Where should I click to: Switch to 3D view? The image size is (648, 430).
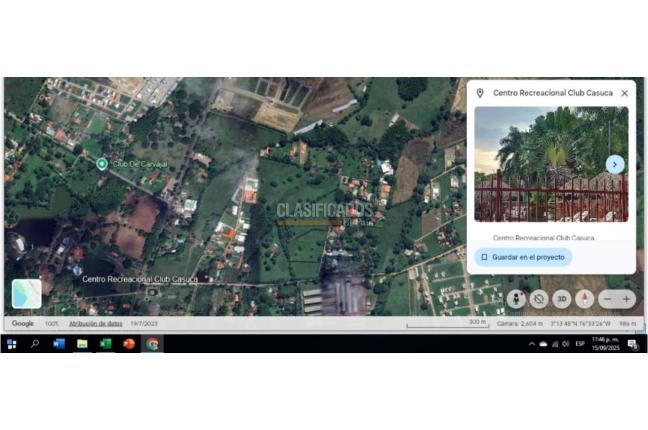tap(562, 299)
